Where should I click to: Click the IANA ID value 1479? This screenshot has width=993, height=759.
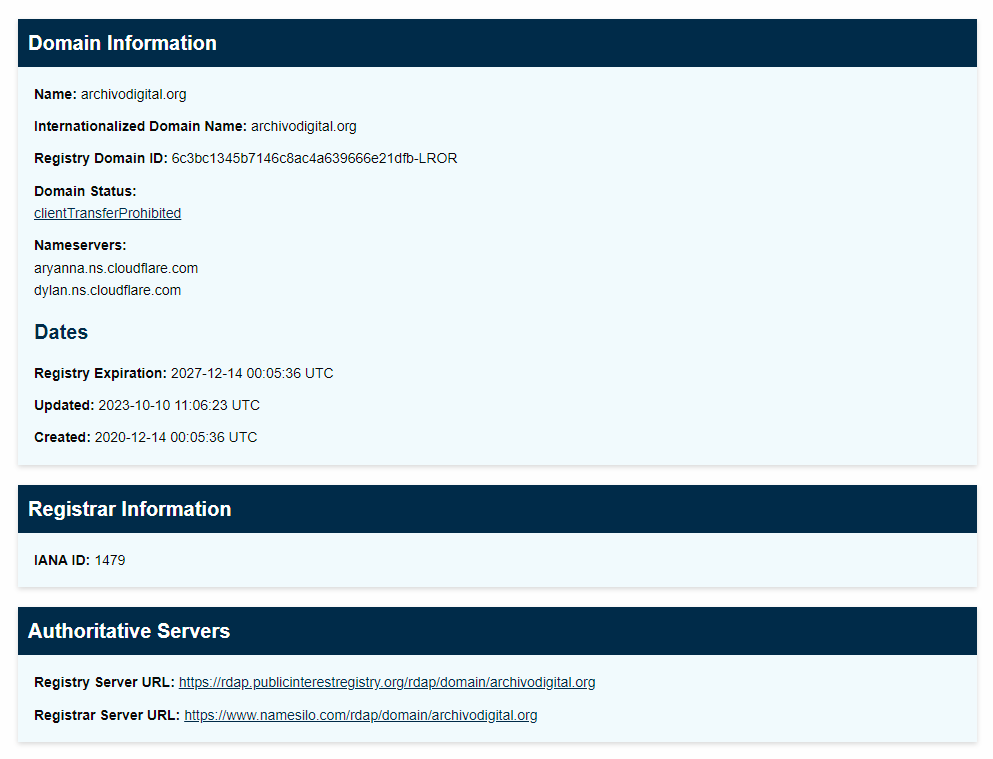pos(110,560)
